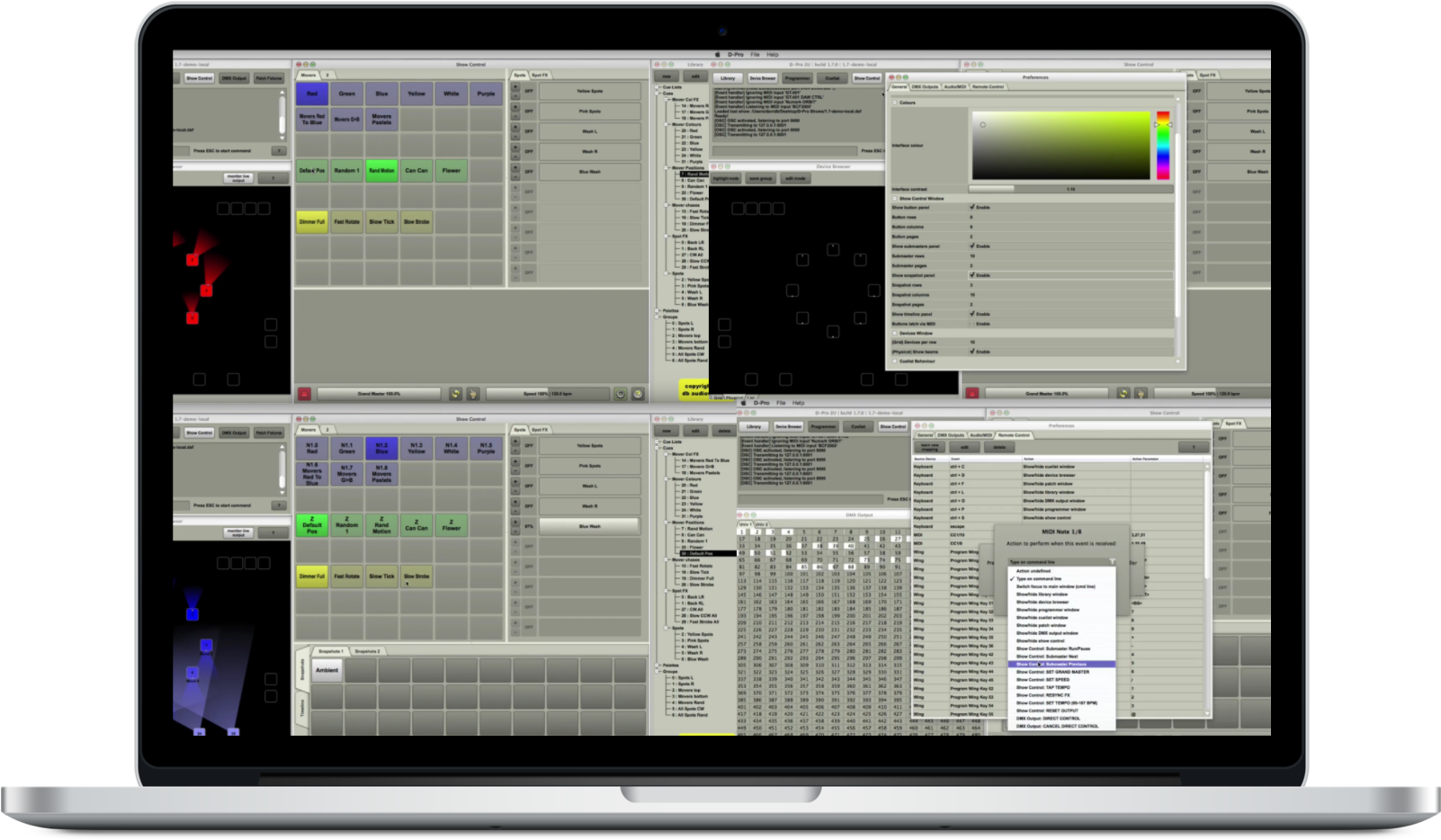Click hand icon in upper-right Show Control footer
This screenshot has width=1441, height=840.
[x=1141, y=393]
